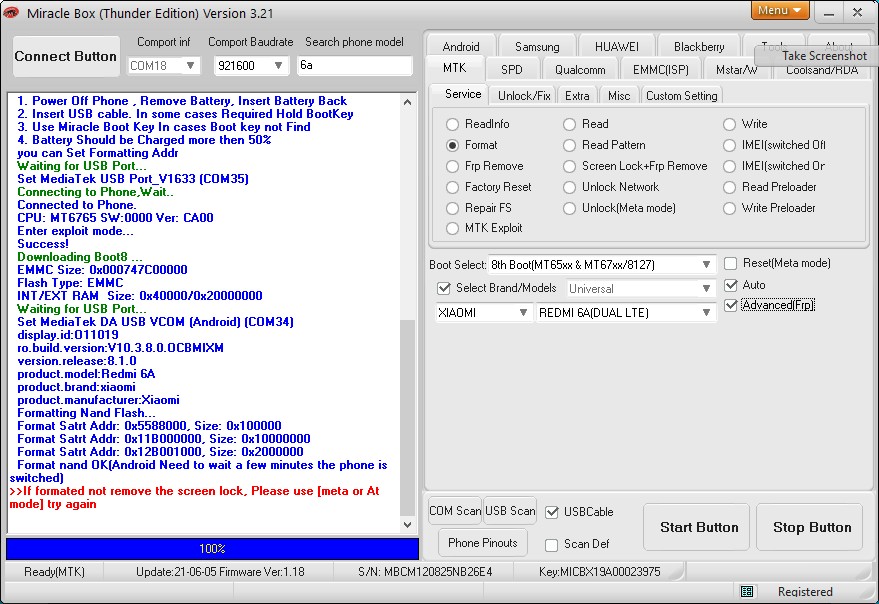The width and height of the screenshot is (879, 604).
Task: Open the small status bar grid icon
Action: (747, 591)
